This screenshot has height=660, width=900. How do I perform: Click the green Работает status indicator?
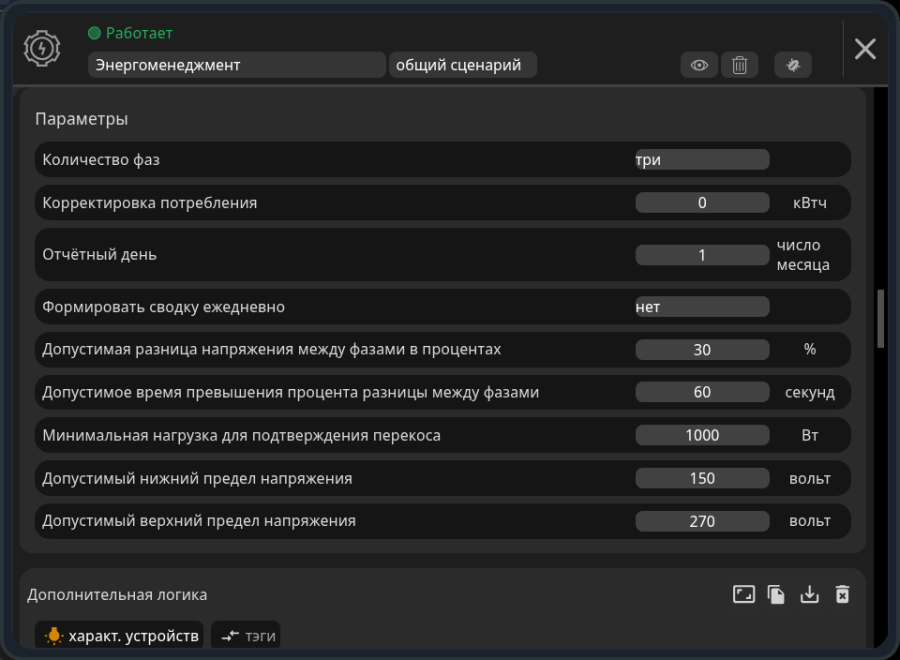coord(94,33)
